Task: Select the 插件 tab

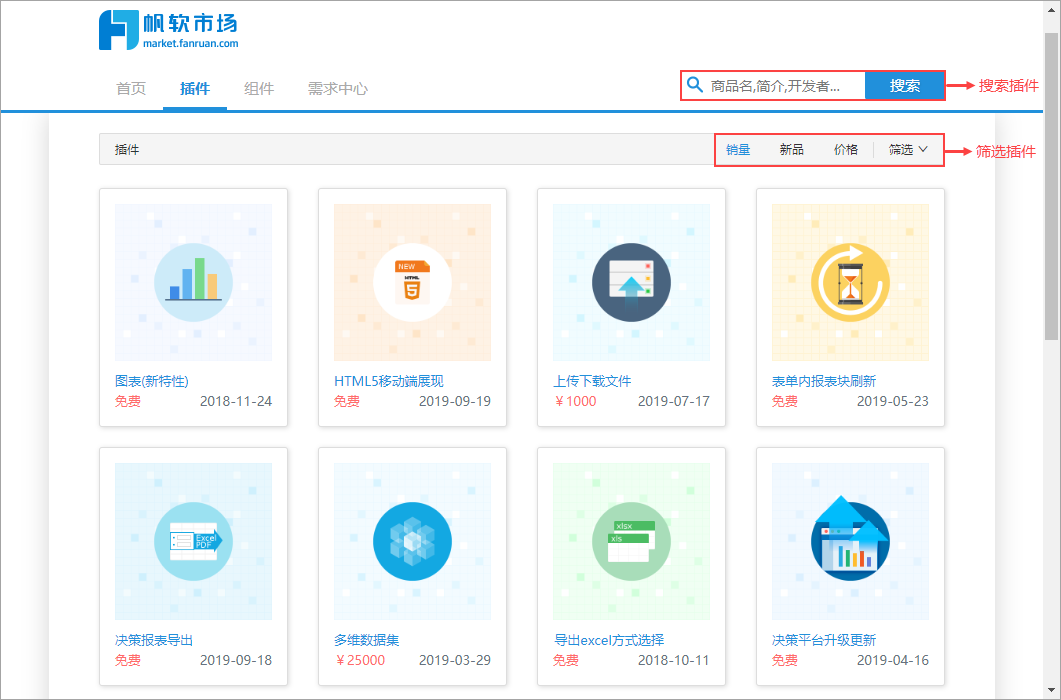Action: (195, 89)
